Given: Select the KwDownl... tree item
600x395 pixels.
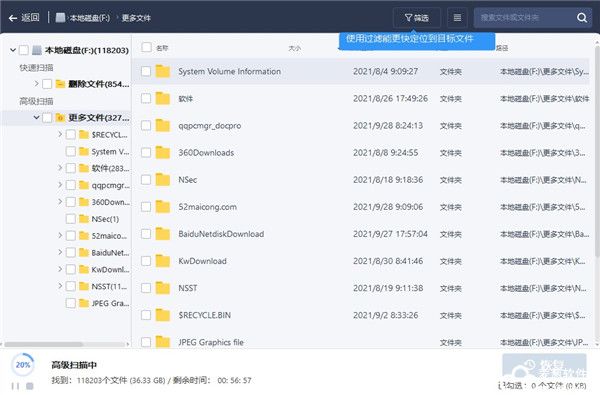Looking at the screenshot, I should [110, 269].
